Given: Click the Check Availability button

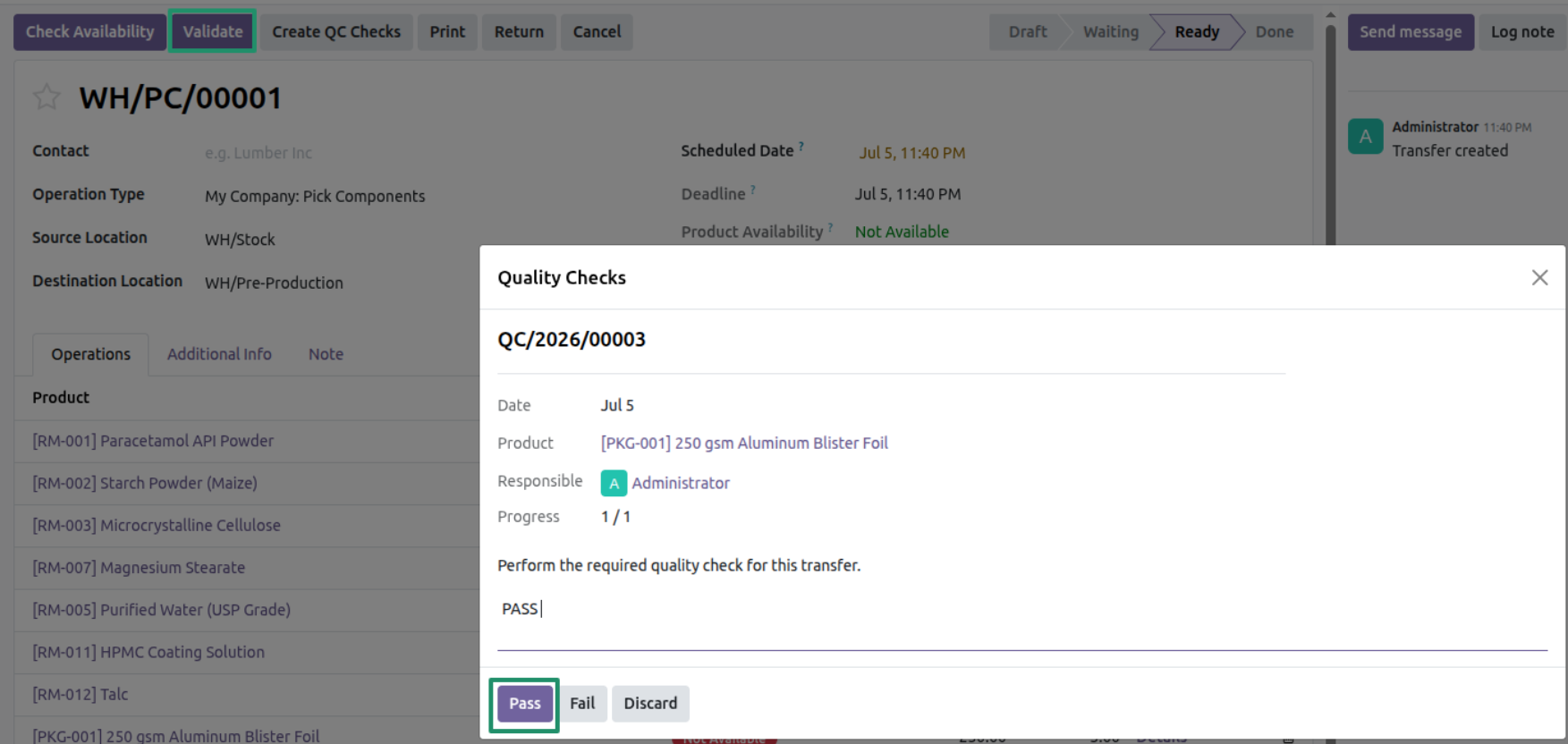Looking at the screenshot, I should tap(89, 32).
